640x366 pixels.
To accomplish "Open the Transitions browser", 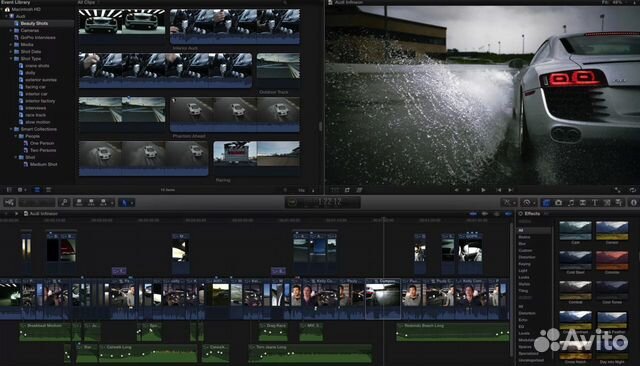I will [583, 202].
